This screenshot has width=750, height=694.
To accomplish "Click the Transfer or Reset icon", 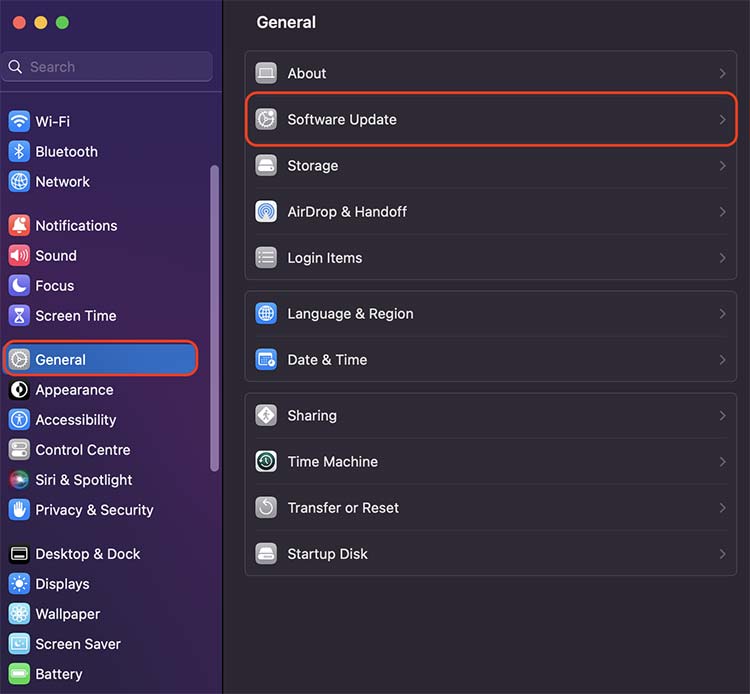I will pyautogui.click(x=266, y=507).
